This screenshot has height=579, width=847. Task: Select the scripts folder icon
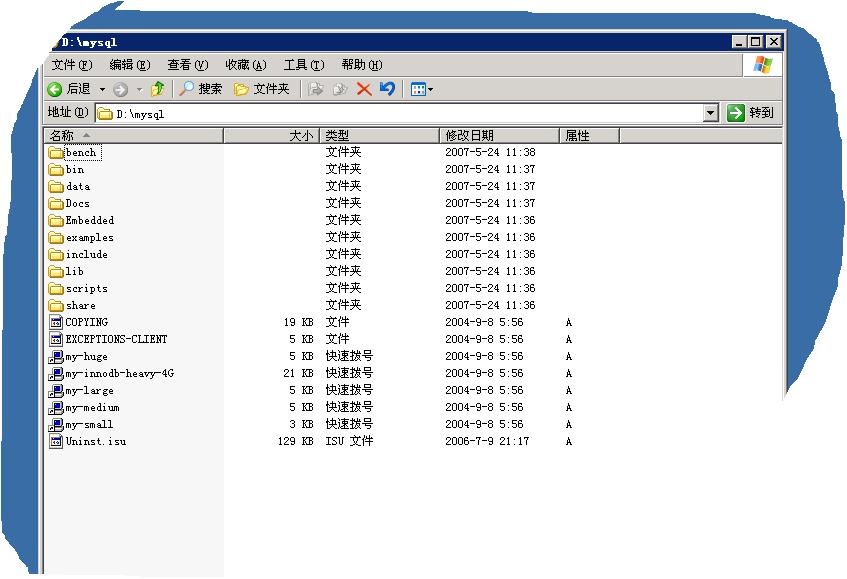[56, 288]
